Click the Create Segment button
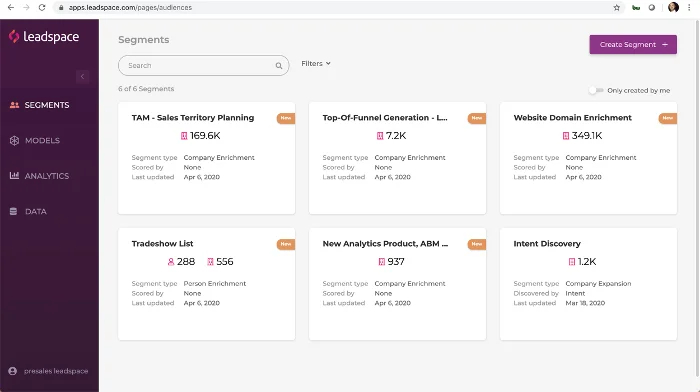Viewport: 700px width, 392px height. 633,45
